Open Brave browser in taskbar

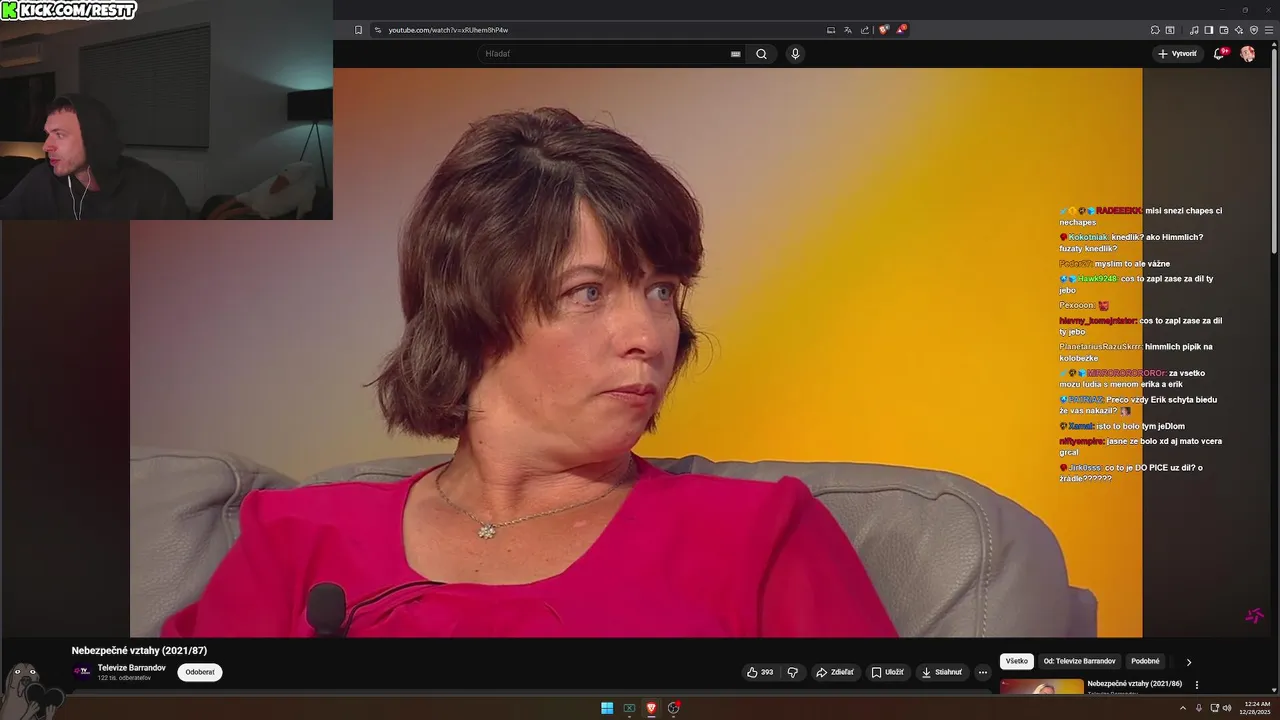pos(651,708)
